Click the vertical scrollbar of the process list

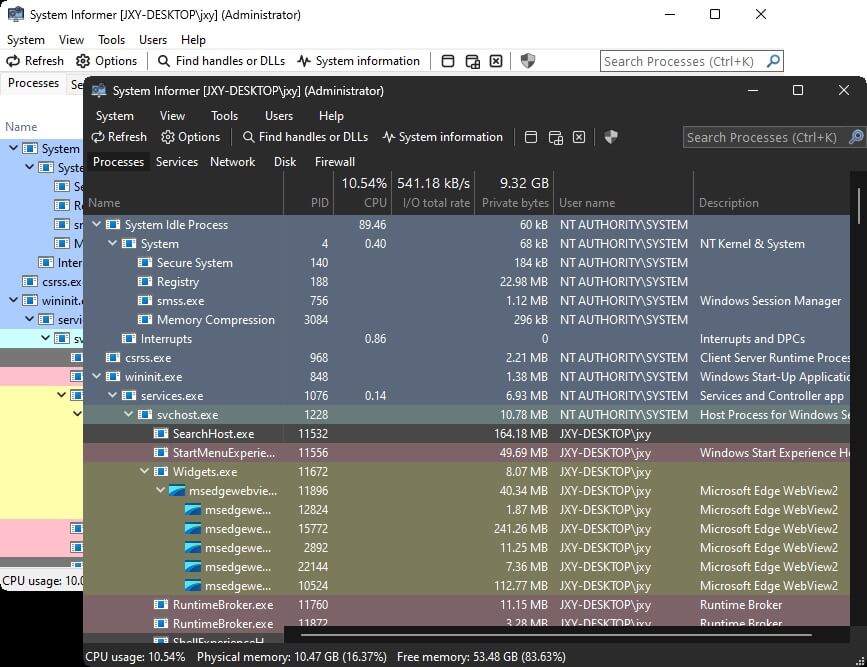pyautogui.click(x=859, y=400)
